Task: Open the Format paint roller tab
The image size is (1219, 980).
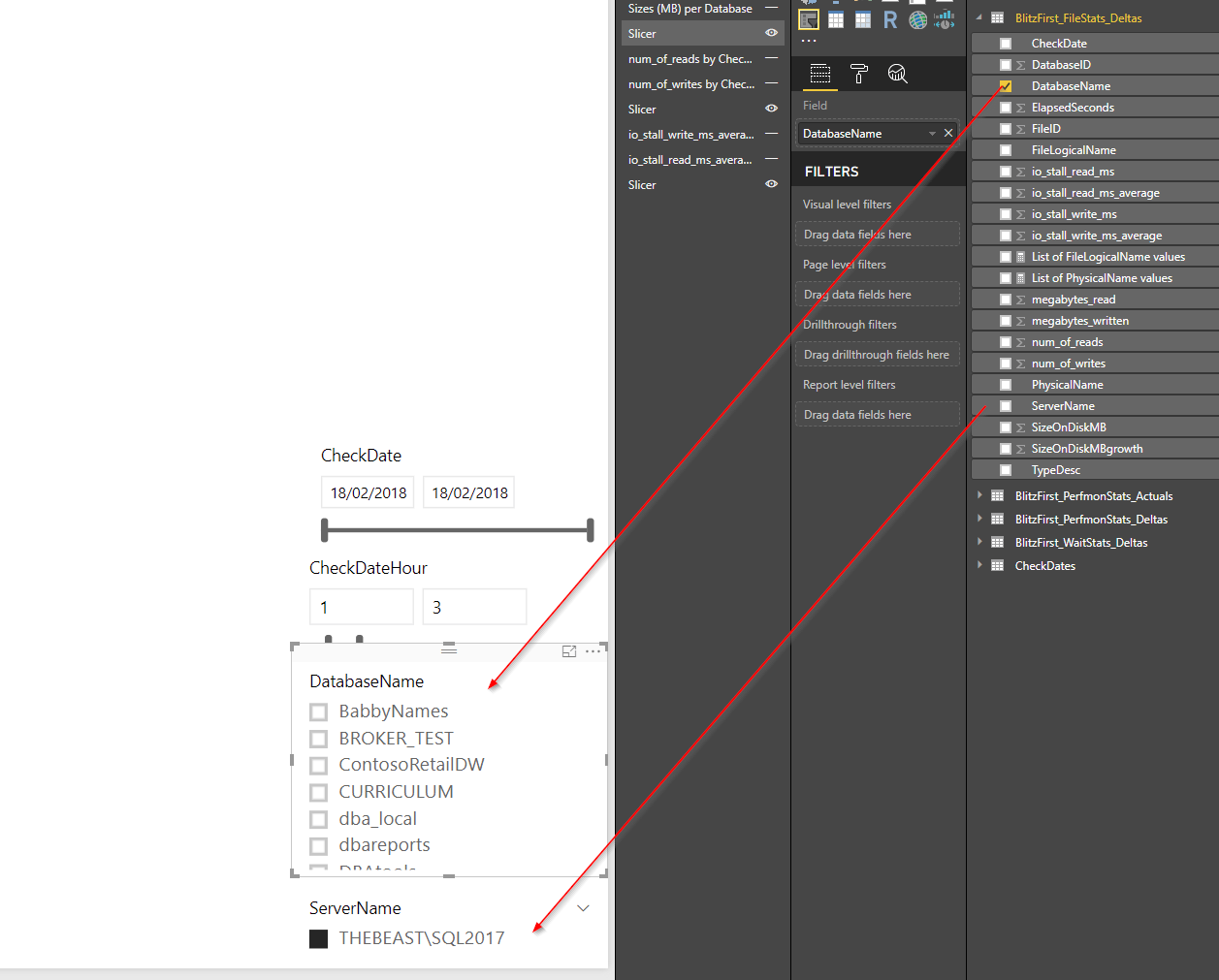Action: click(x=859, y=74)
